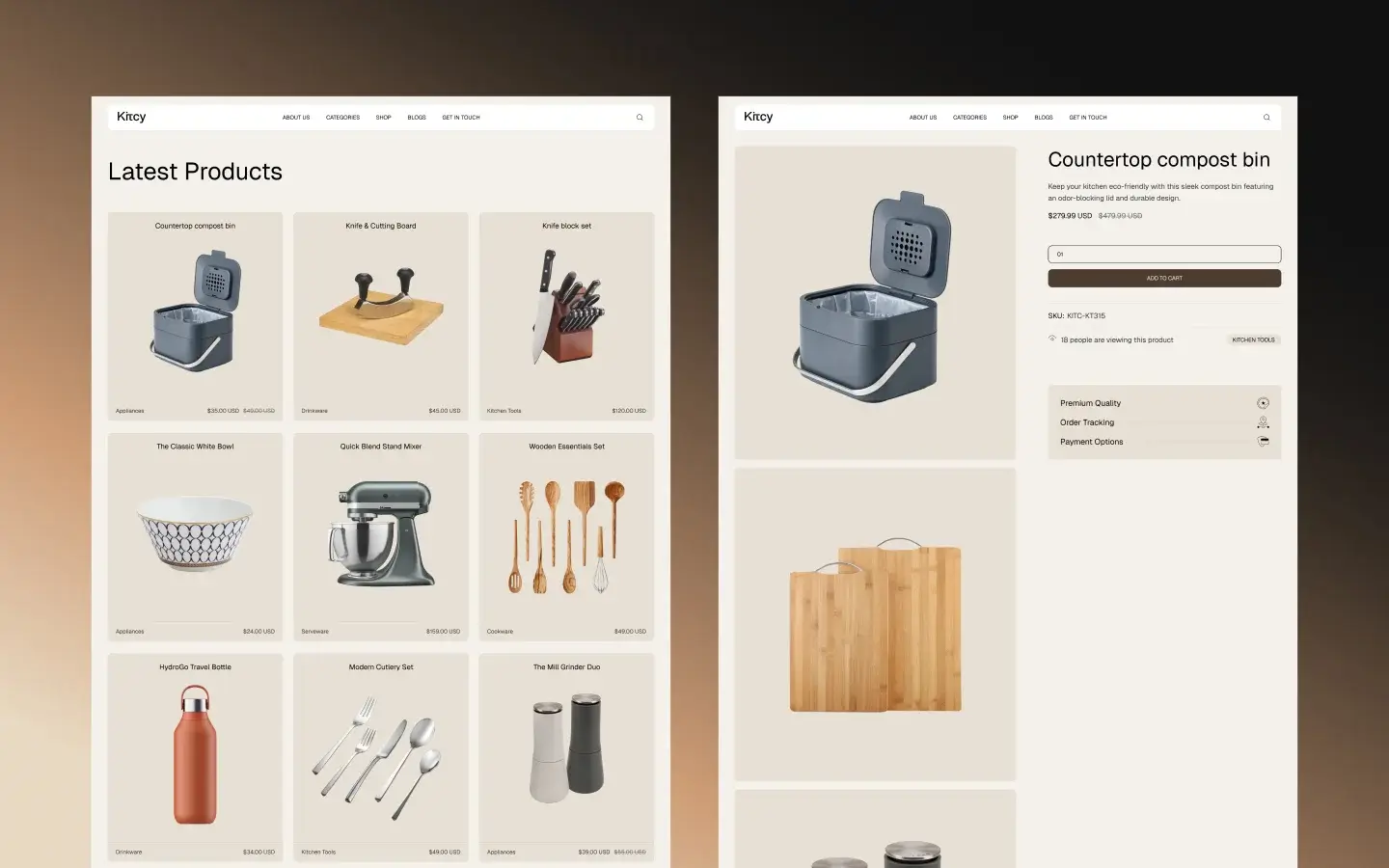Open the HydroGo Travel Bottle card
Image resolution: width=1389 pixels, height=868 pixels.
[196, 757]
